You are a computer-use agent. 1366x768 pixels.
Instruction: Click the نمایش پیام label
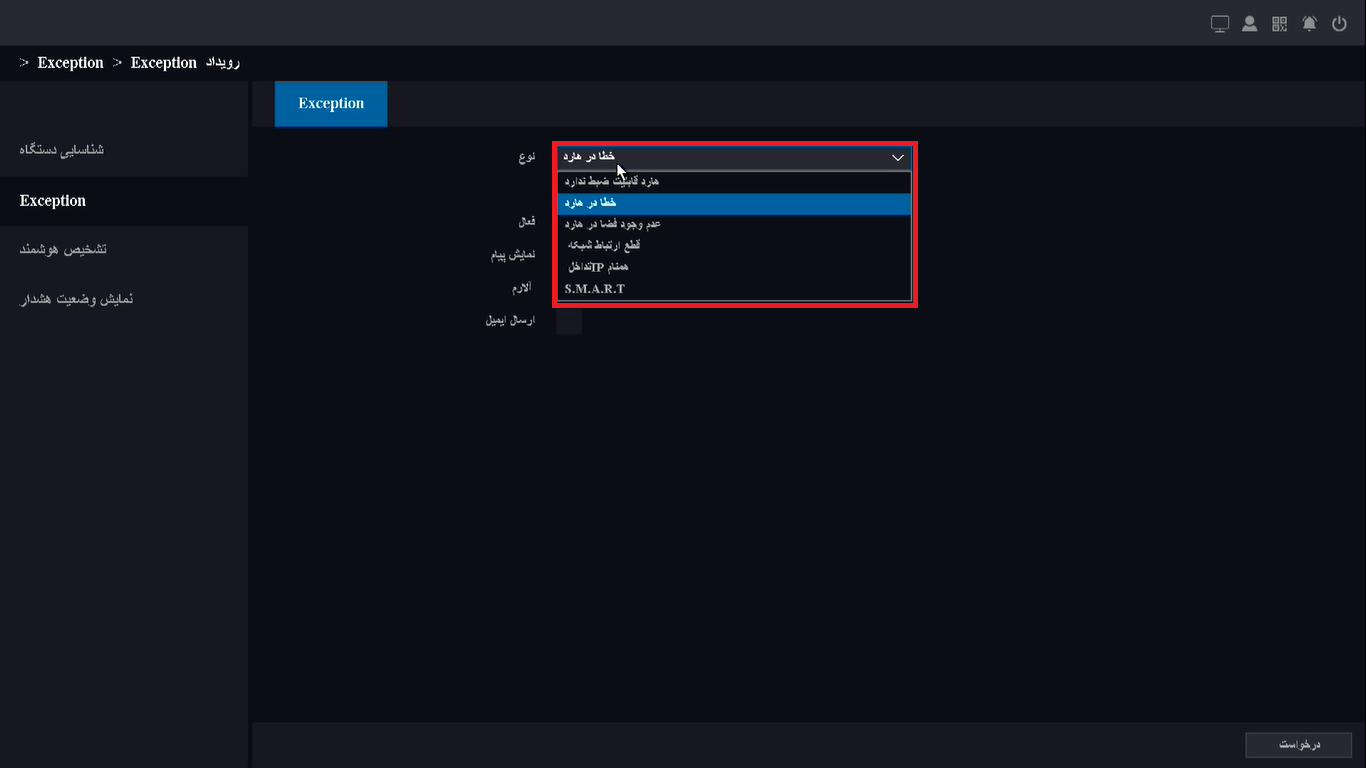click(513, 255)
